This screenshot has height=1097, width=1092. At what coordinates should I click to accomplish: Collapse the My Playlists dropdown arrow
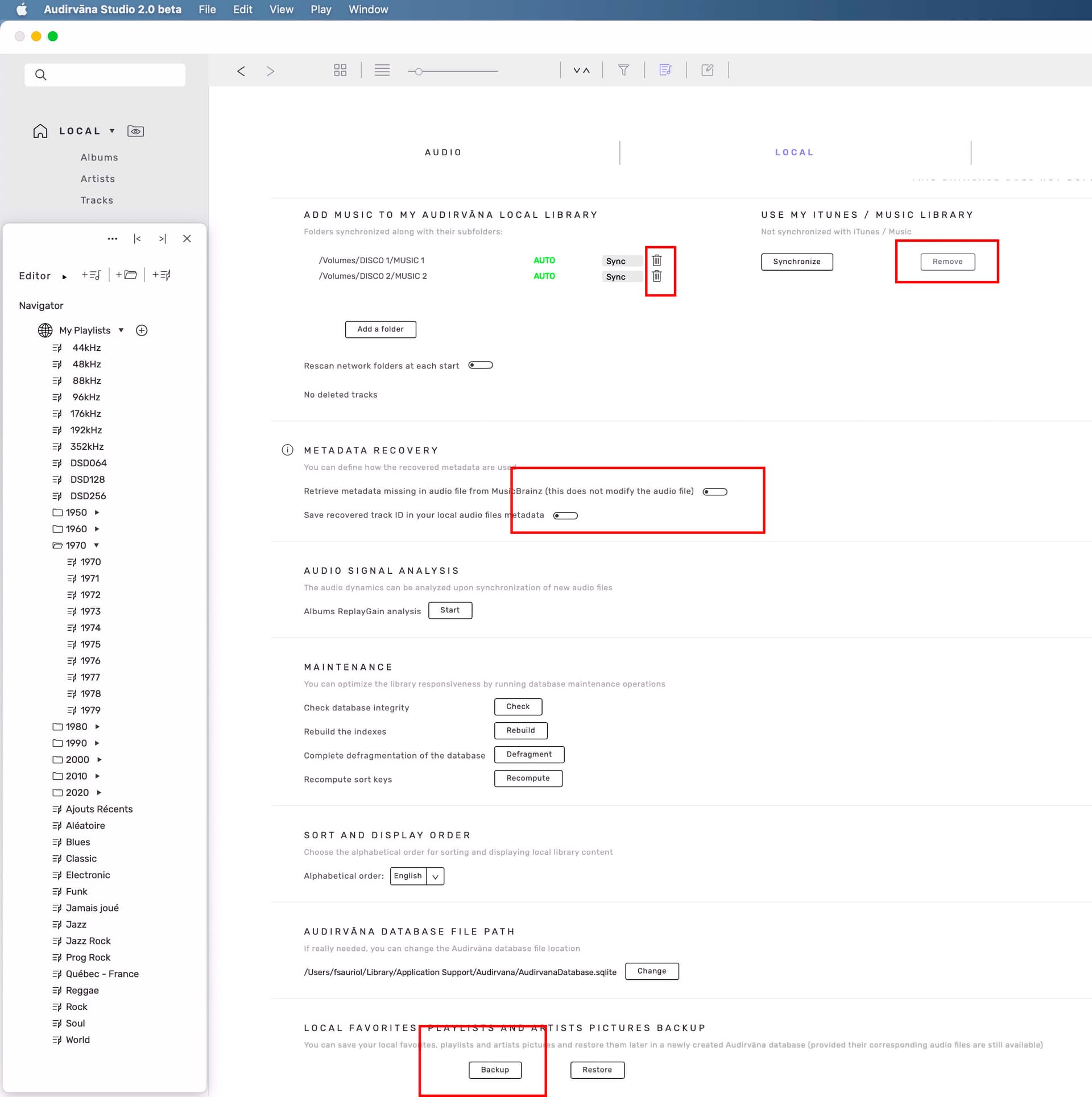[121, 330]
